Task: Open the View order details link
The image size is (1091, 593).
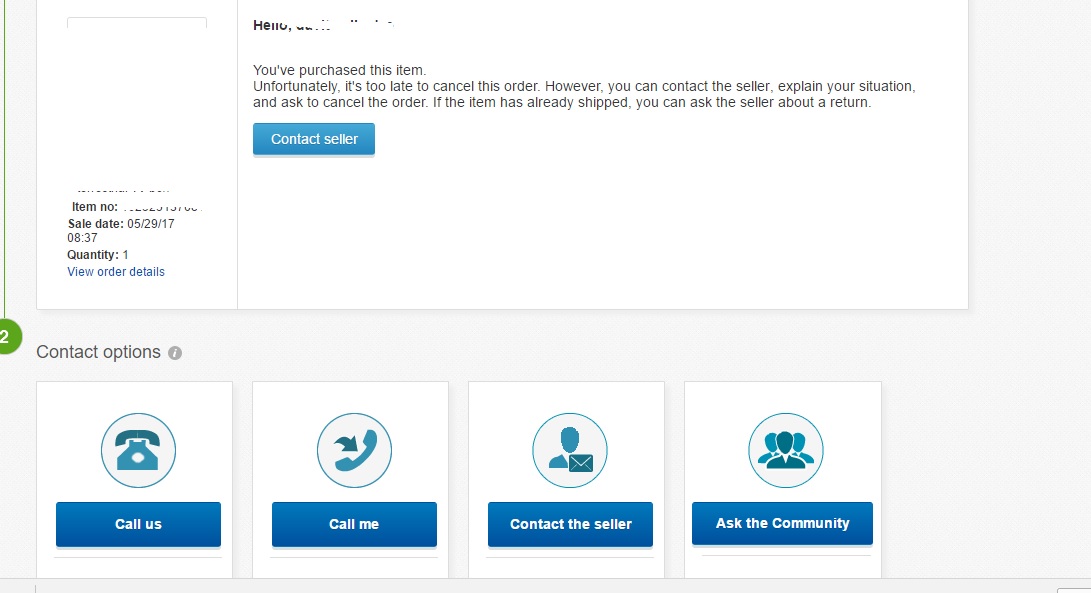Action: (x=116, y=272)
